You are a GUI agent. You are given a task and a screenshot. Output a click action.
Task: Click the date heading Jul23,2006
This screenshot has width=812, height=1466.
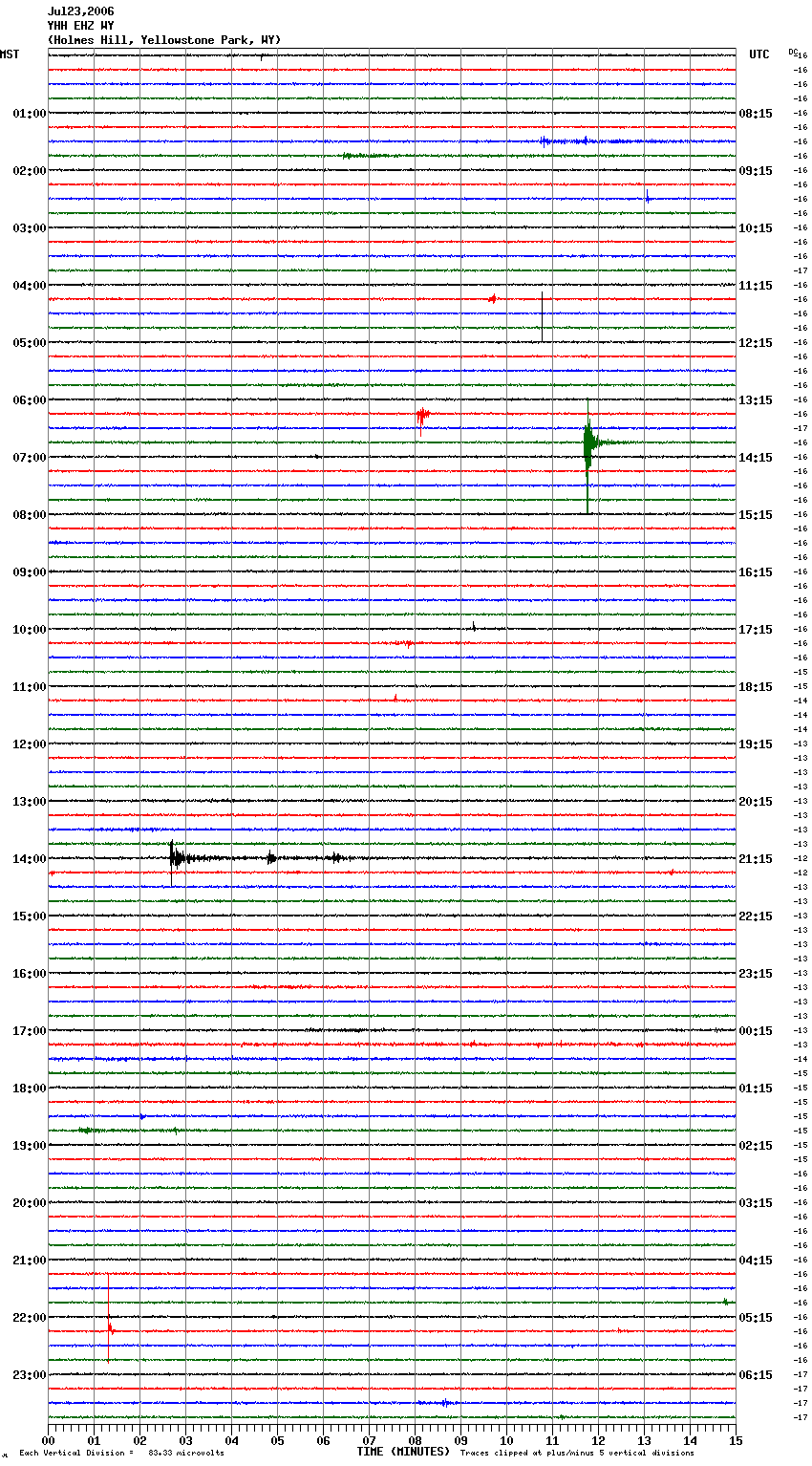click(81, 11)
